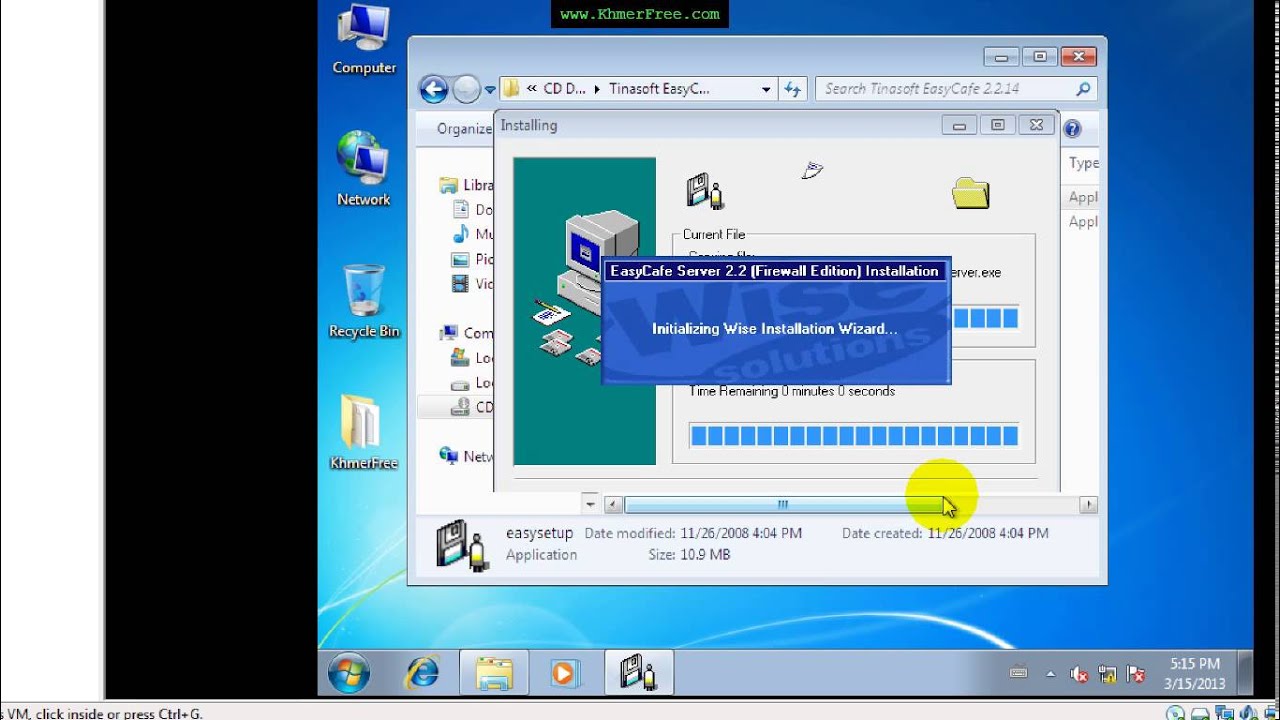Select the easysetup installer taskbar button
Viewport: 1280px width, 720px height.
point(638,672)
